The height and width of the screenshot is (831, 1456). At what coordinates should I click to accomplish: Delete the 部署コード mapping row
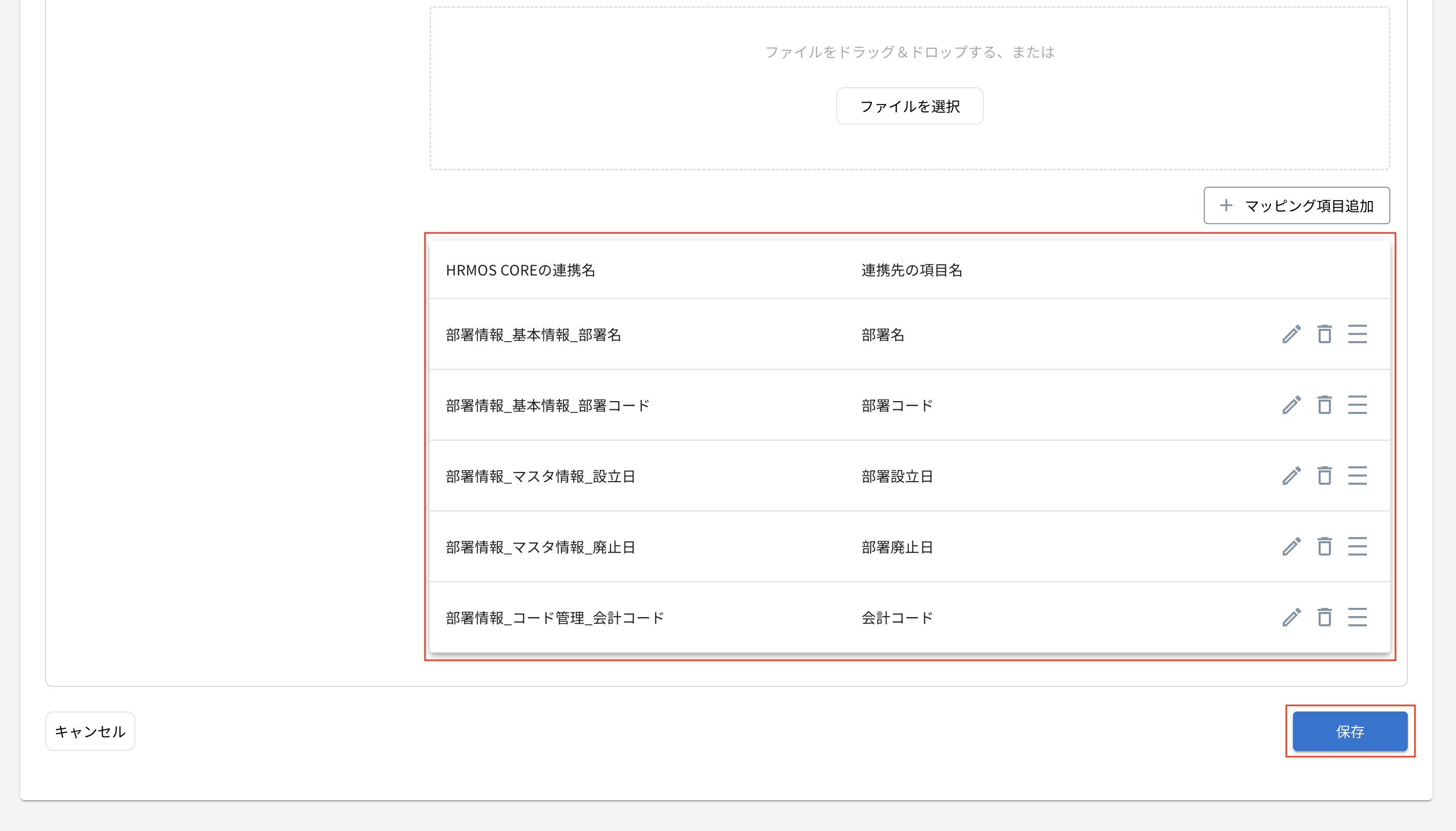[x=1324, y=405]
